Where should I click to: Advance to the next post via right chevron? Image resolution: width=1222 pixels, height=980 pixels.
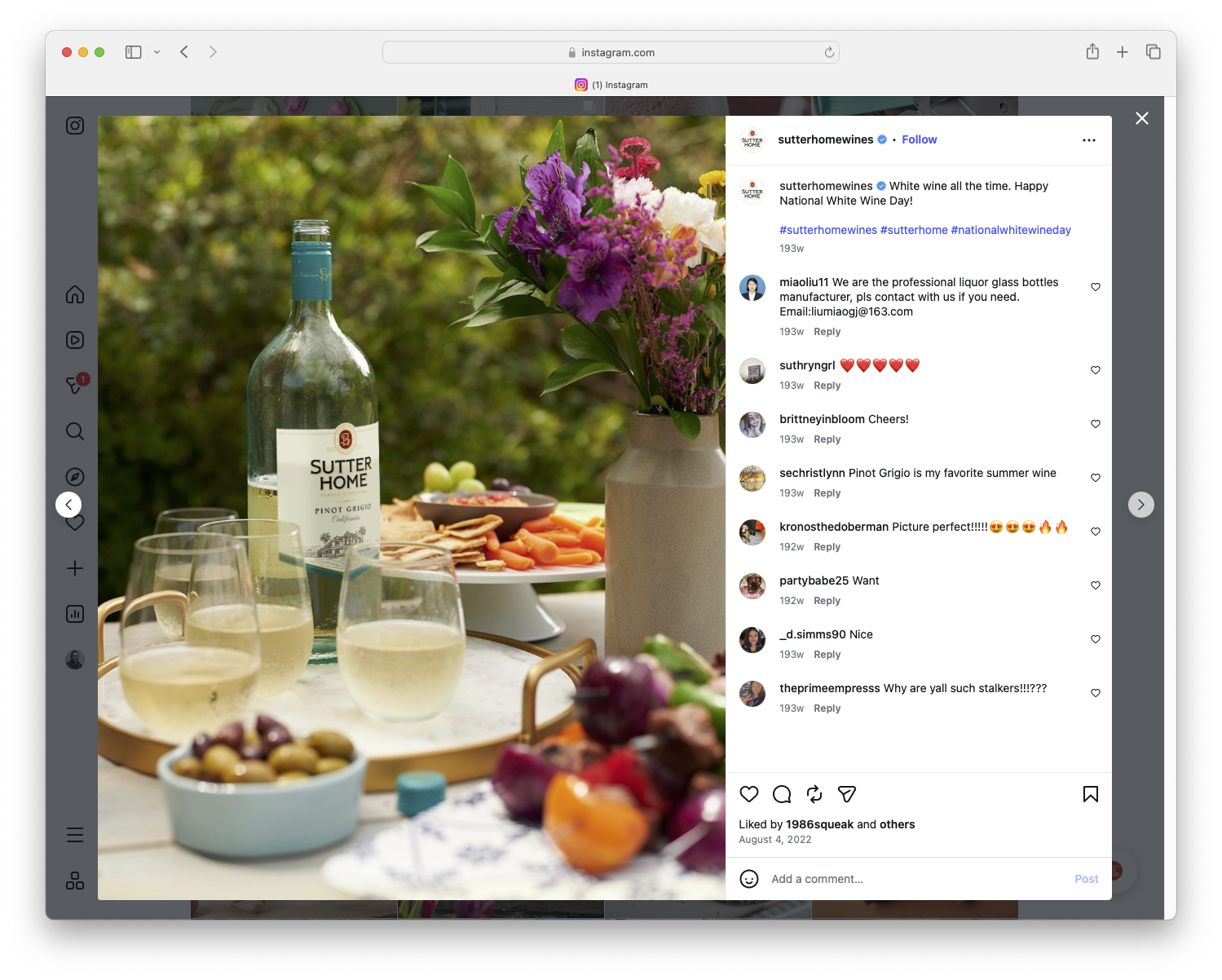pyautogui.click(x=1141, y=504)
